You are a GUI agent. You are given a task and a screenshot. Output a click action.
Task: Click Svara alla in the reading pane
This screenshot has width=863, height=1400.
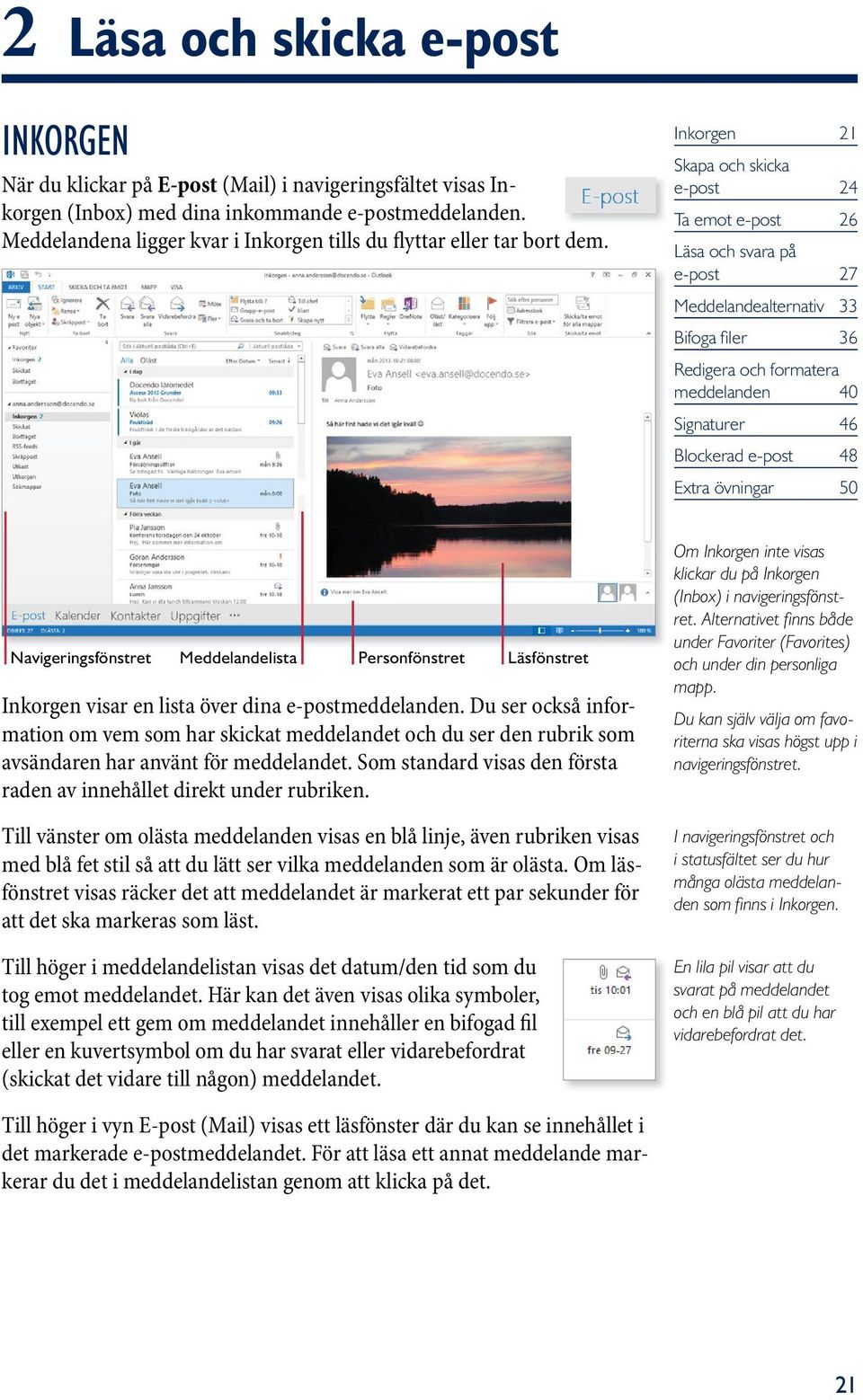click(367, 347)
